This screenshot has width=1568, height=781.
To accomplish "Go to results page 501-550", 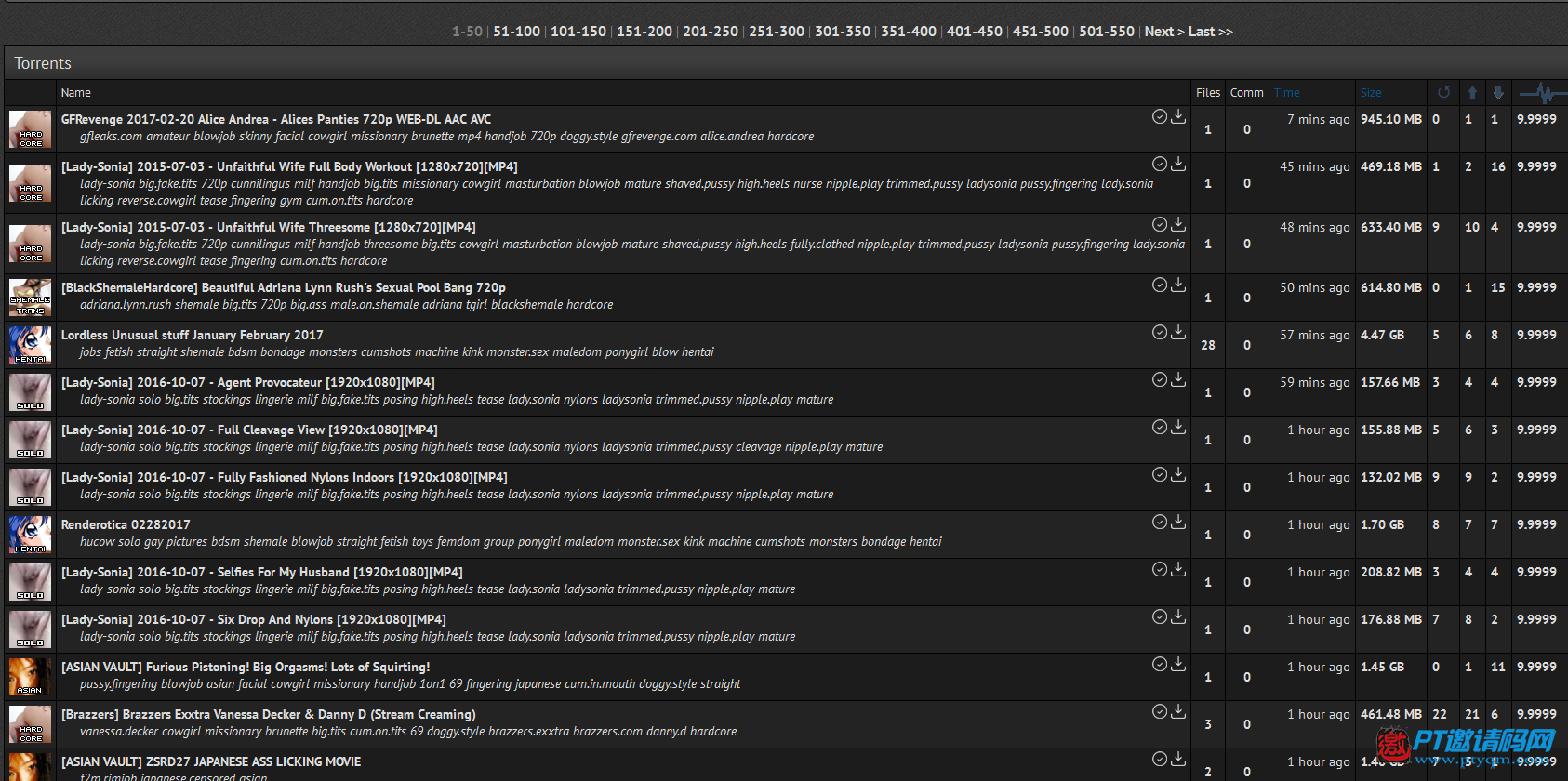I will (1107, 32).
